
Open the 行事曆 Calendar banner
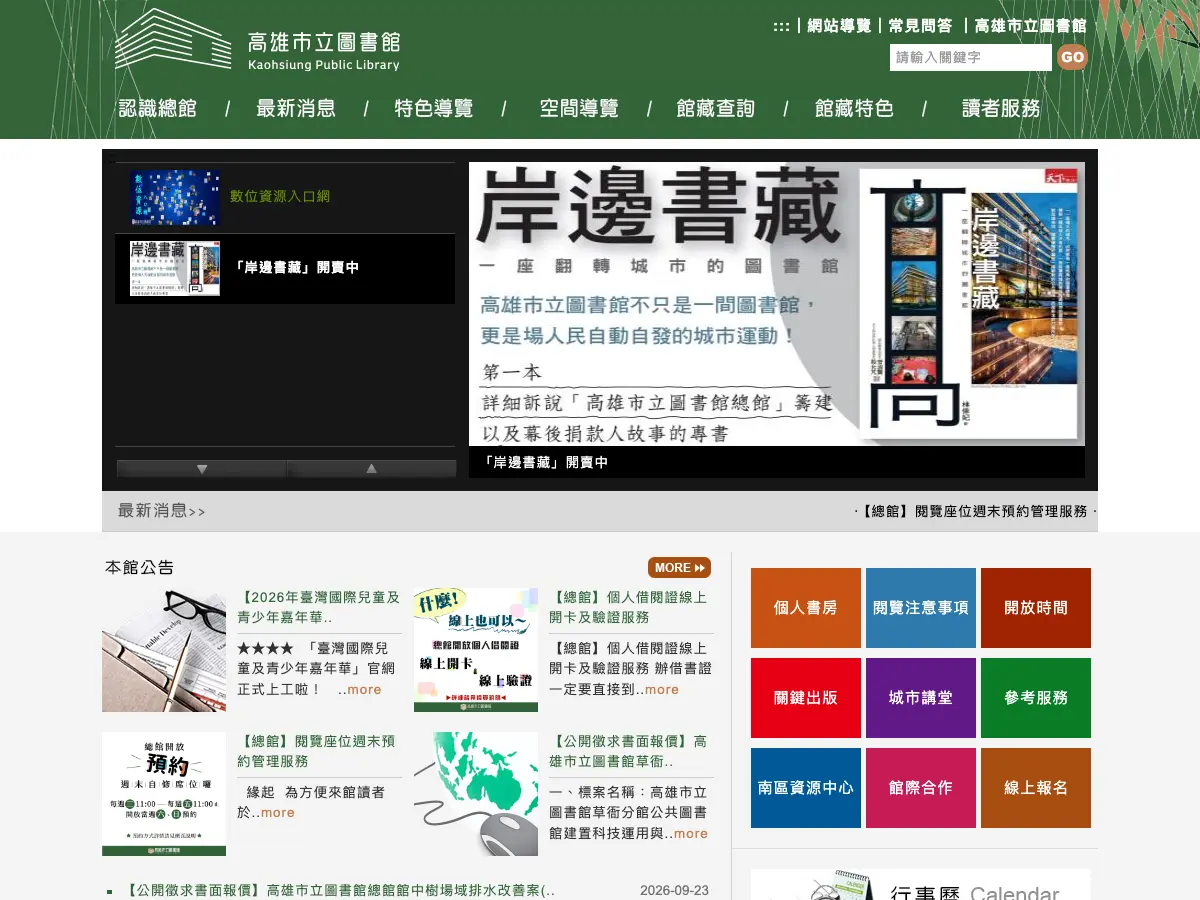[921, 885]
